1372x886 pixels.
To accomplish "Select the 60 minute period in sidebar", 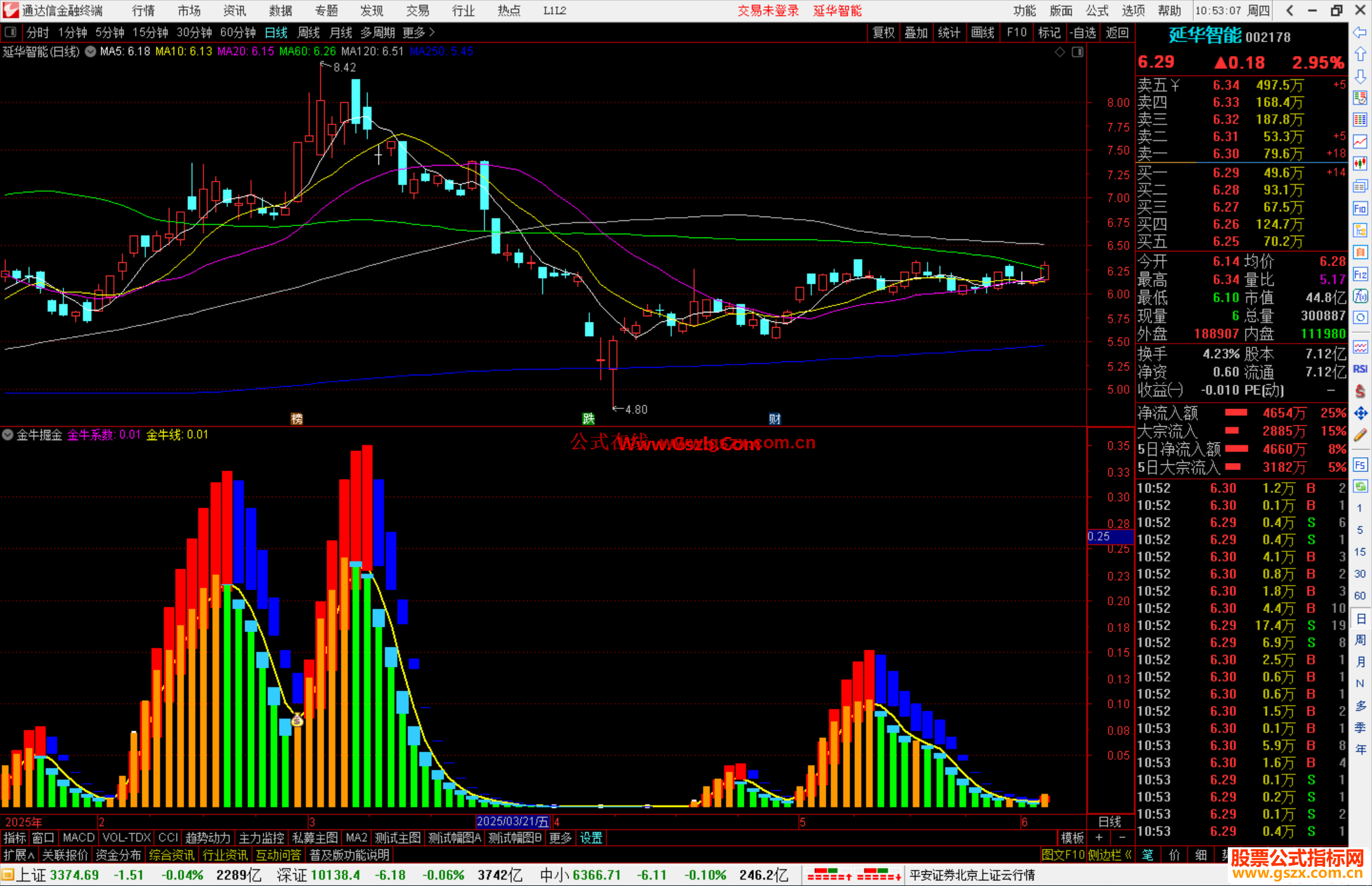I will pyautogui.click(x=1360, y=596).
